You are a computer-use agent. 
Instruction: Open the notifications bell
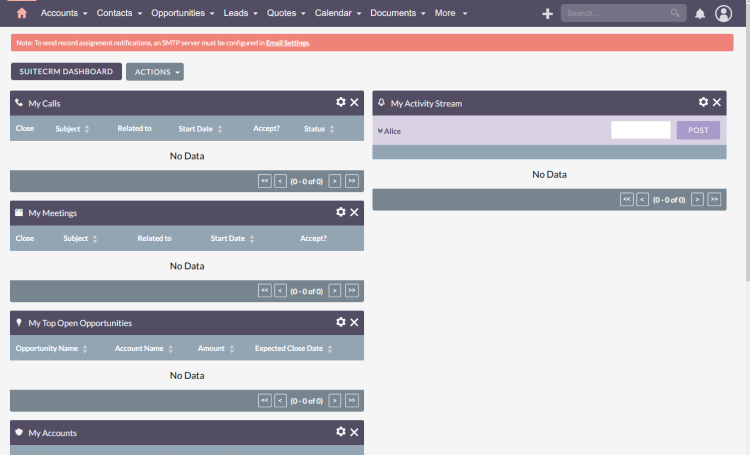pyautogui.click(x=700, y=13)
